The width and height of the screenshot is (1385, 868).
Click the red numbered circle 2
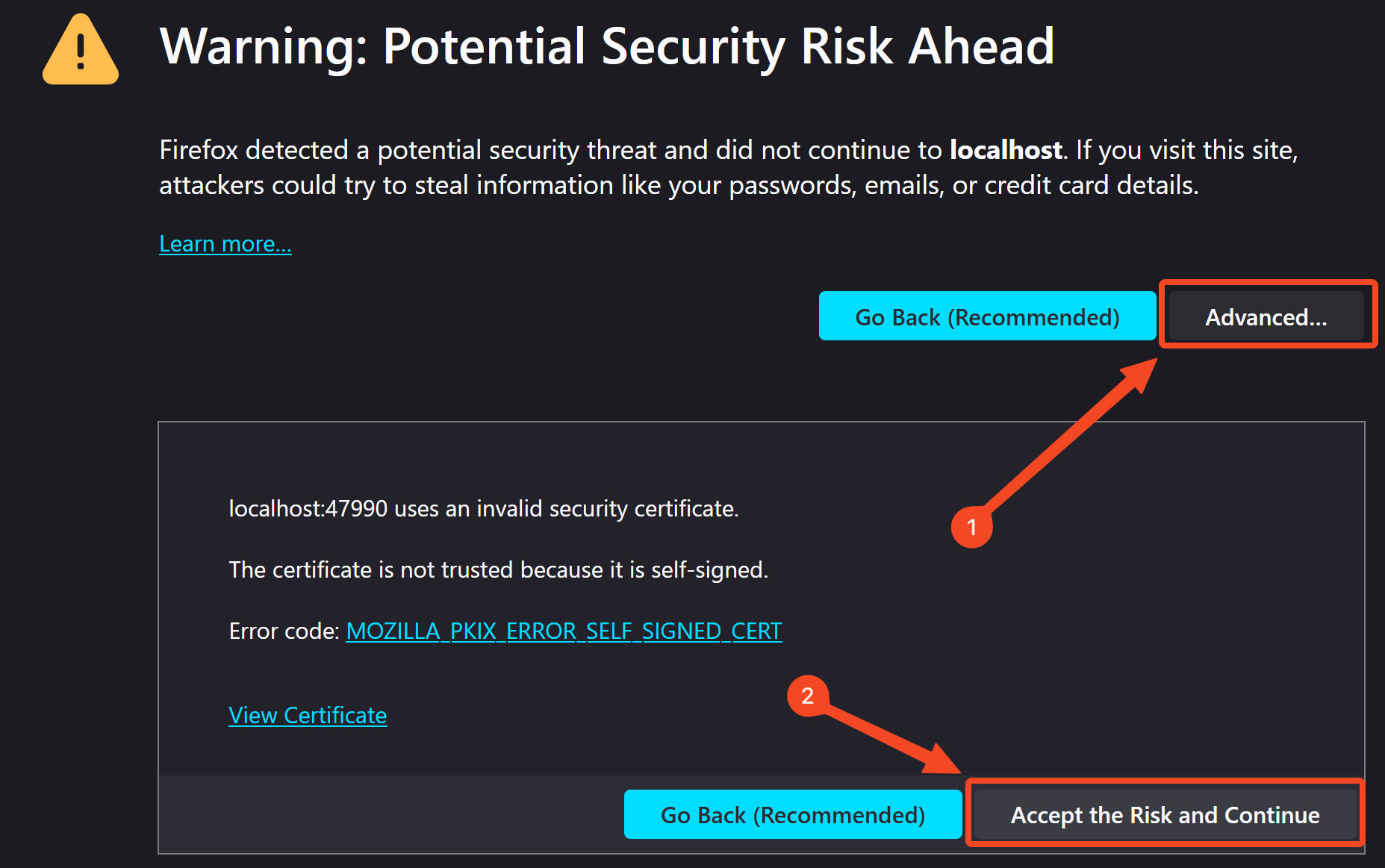807,696
